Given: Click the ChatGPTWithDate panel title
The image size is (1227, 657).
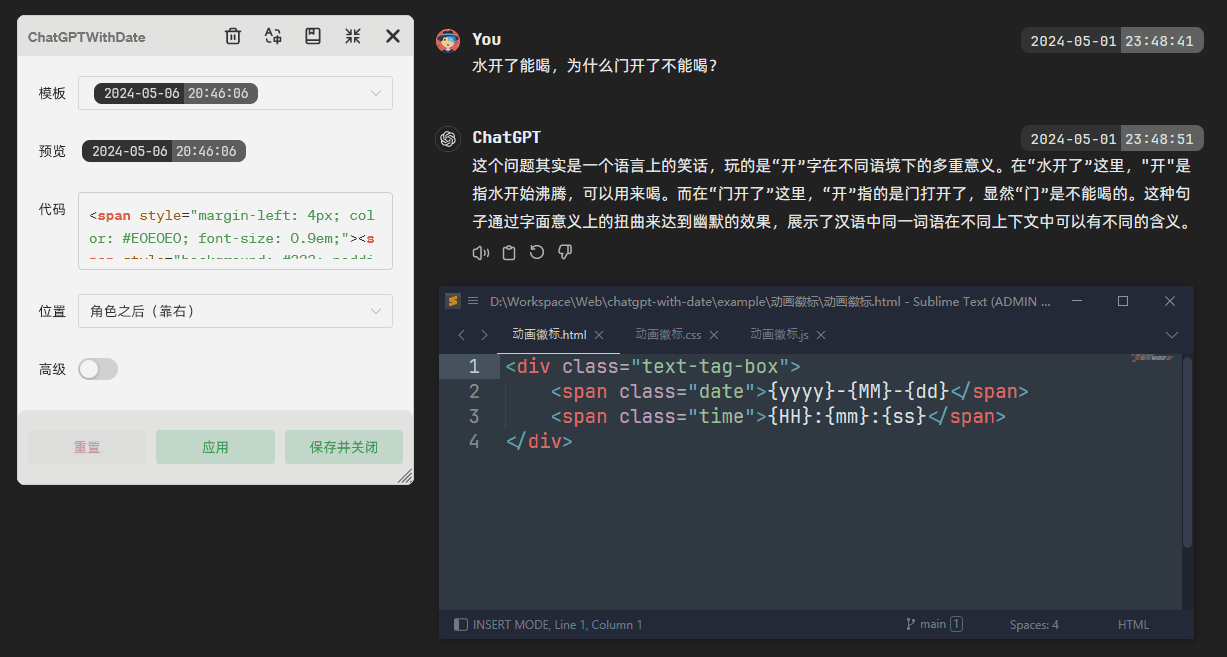Looking at the screenshot, I should [87, 37].
